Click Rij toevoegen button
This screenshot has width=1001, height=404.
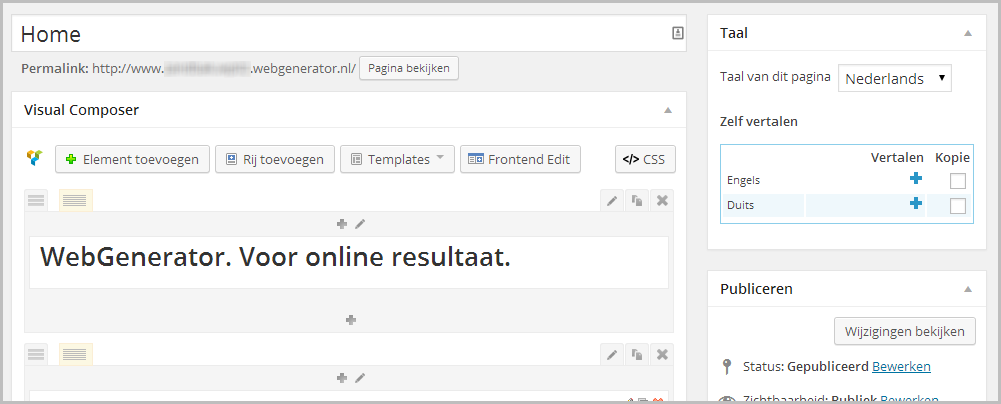pos(275,159)
